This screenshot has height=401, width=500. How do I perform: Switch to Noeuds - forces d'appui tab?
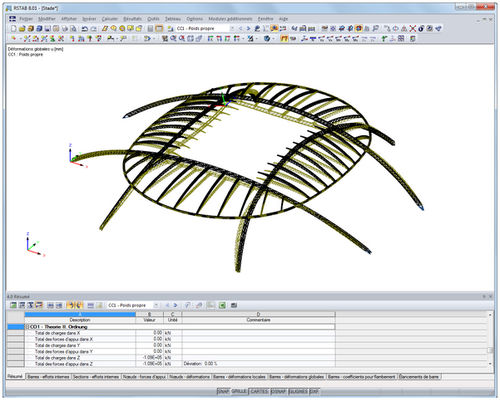click(144, 377)
